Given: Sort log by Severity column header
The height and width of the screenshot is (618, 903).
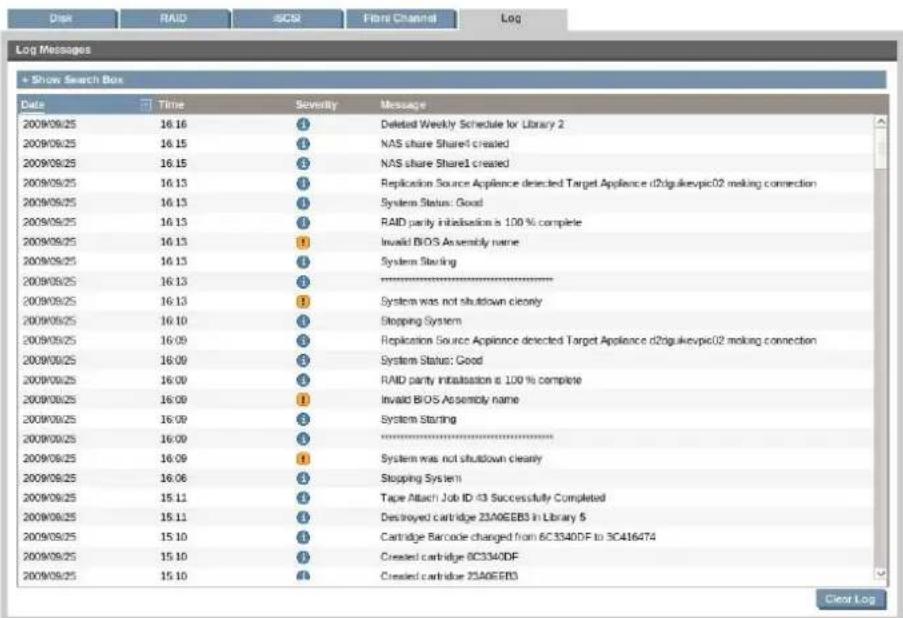Looking at the screenshot, I should pos(316,105).
